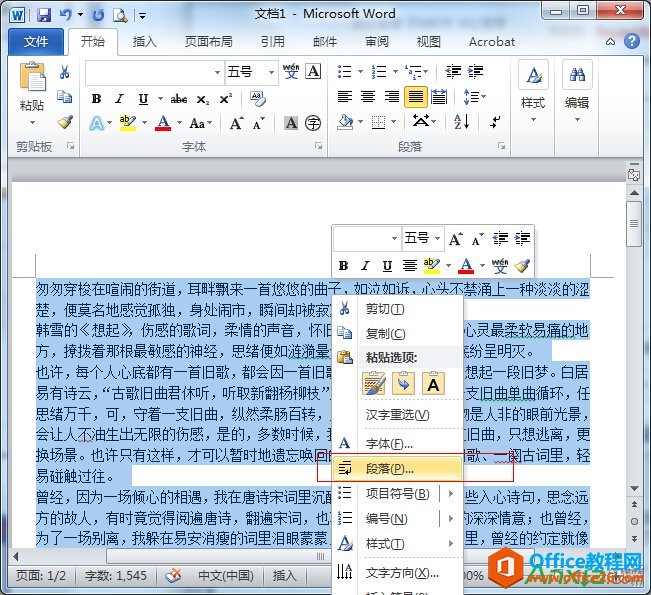Screen dimensions: 651x595
Task: Toggle Show/Hide paragraph marks icon
Action: [495, 122]
